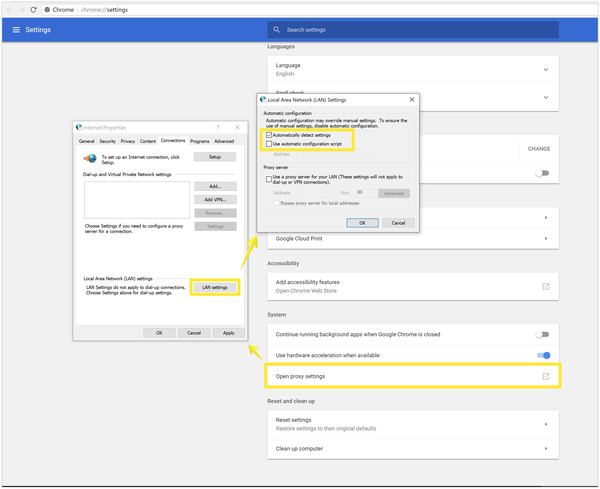Click the dial-up Settings button

point(215,227)
